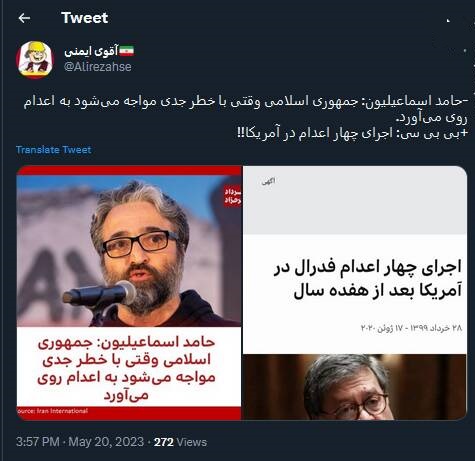
Task: Open the 272 Views count
Action: pos(180,442)
